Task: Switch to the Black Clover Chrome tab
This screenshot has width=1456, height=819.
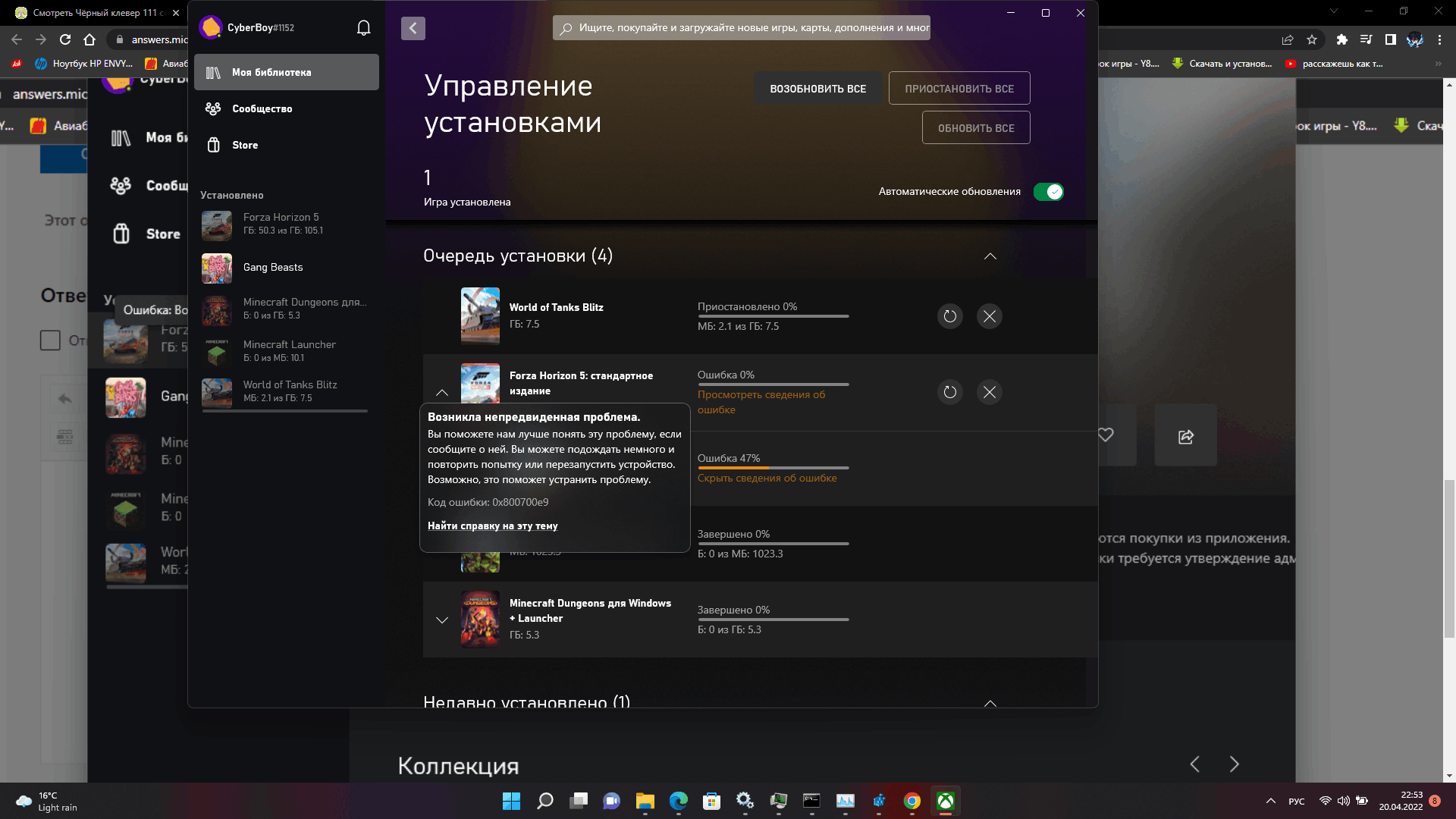Action: click(x=95, y=13)
